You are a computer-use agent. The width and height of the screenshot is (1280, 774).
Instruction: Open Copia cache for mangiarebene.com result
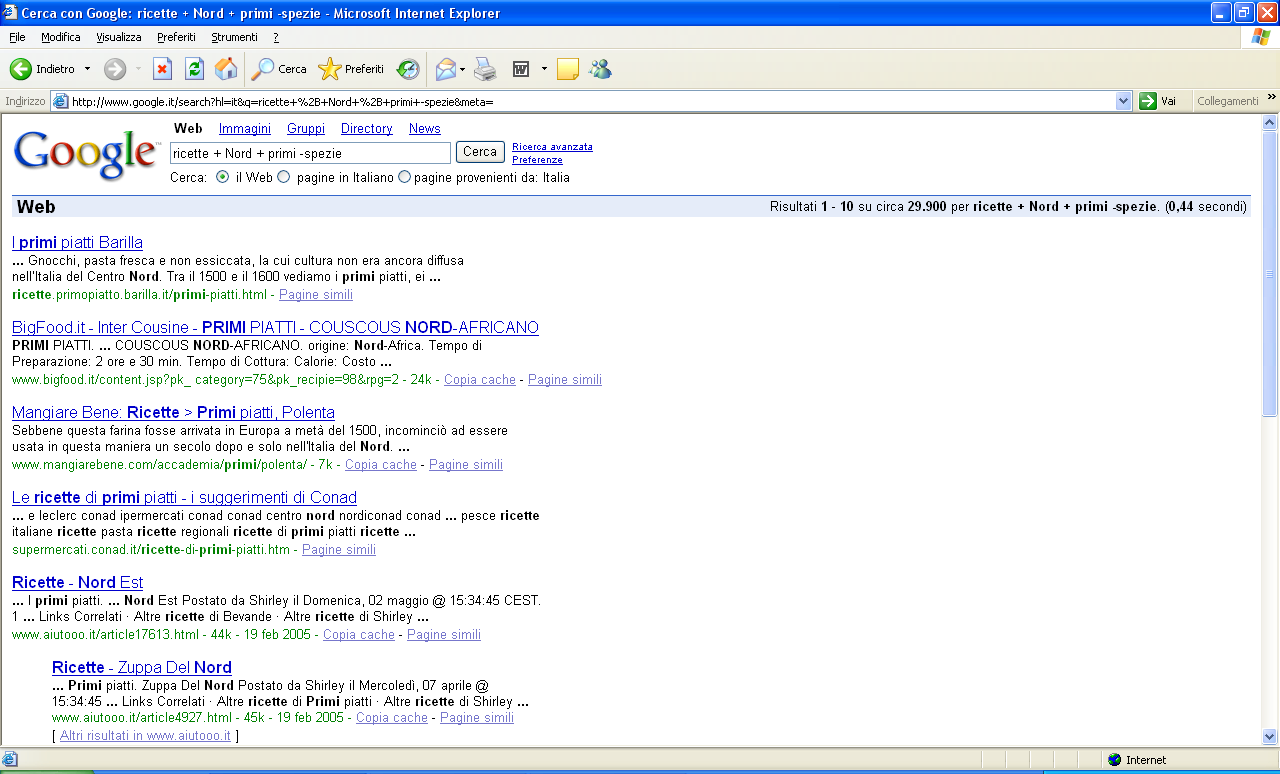[x=381, y=465]
